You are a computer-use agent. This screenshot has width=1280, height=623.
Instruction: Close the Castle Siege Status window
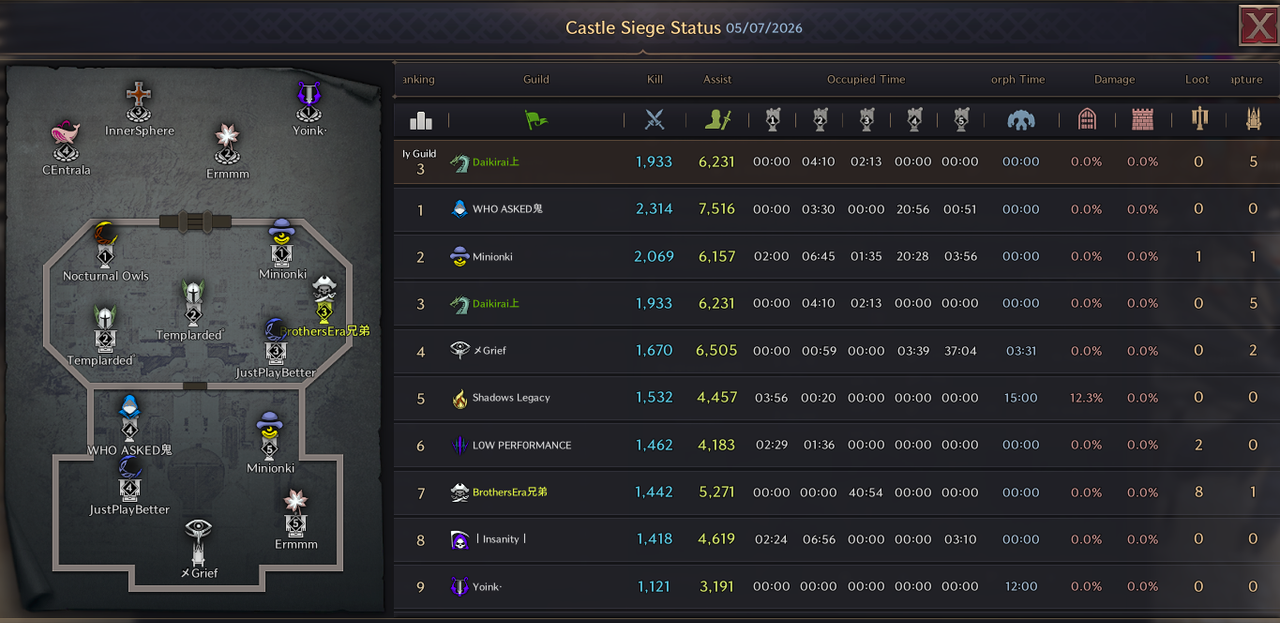point(1258,25)
